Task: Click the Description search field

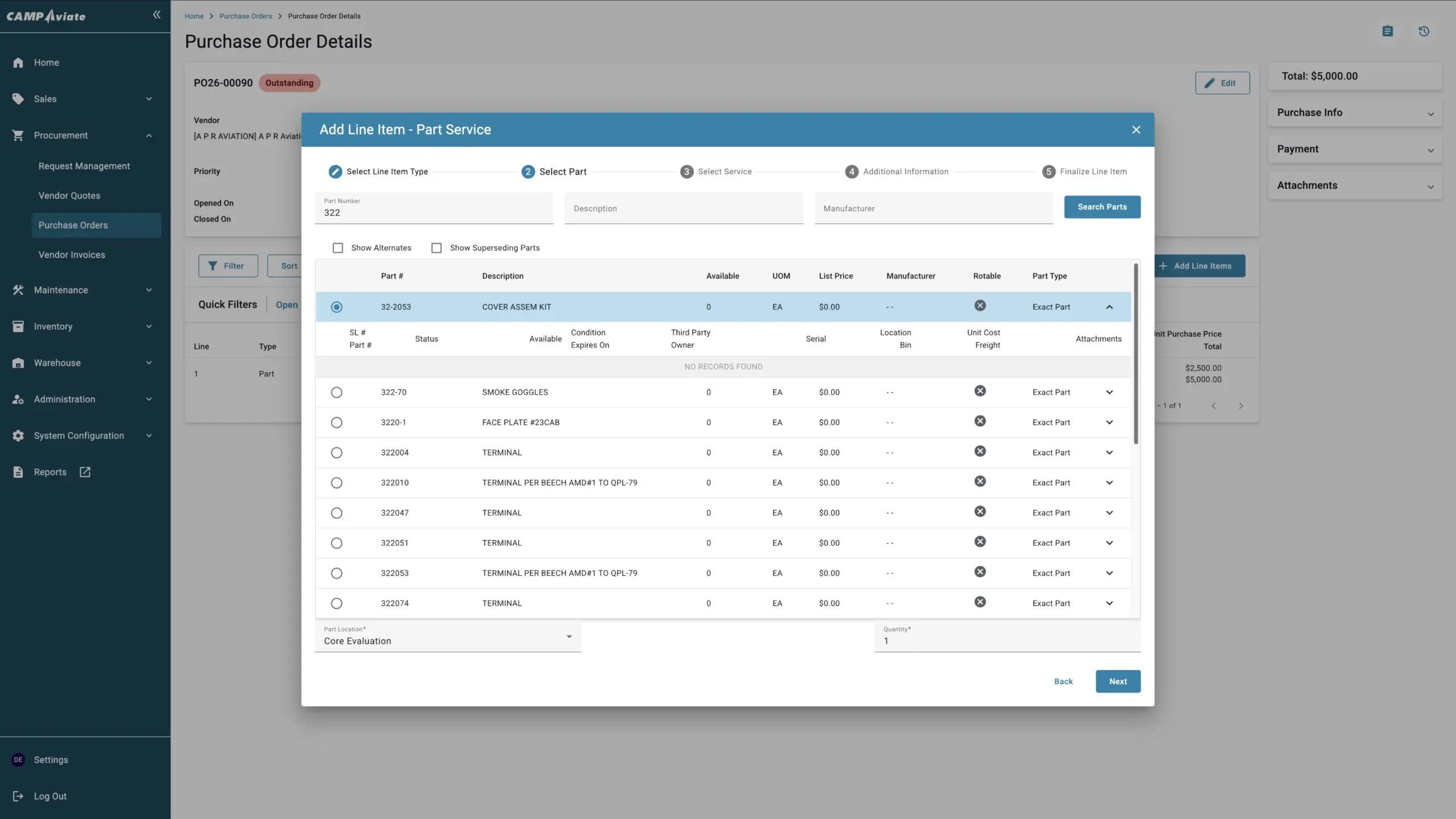Action: click(x=683, y=209)
